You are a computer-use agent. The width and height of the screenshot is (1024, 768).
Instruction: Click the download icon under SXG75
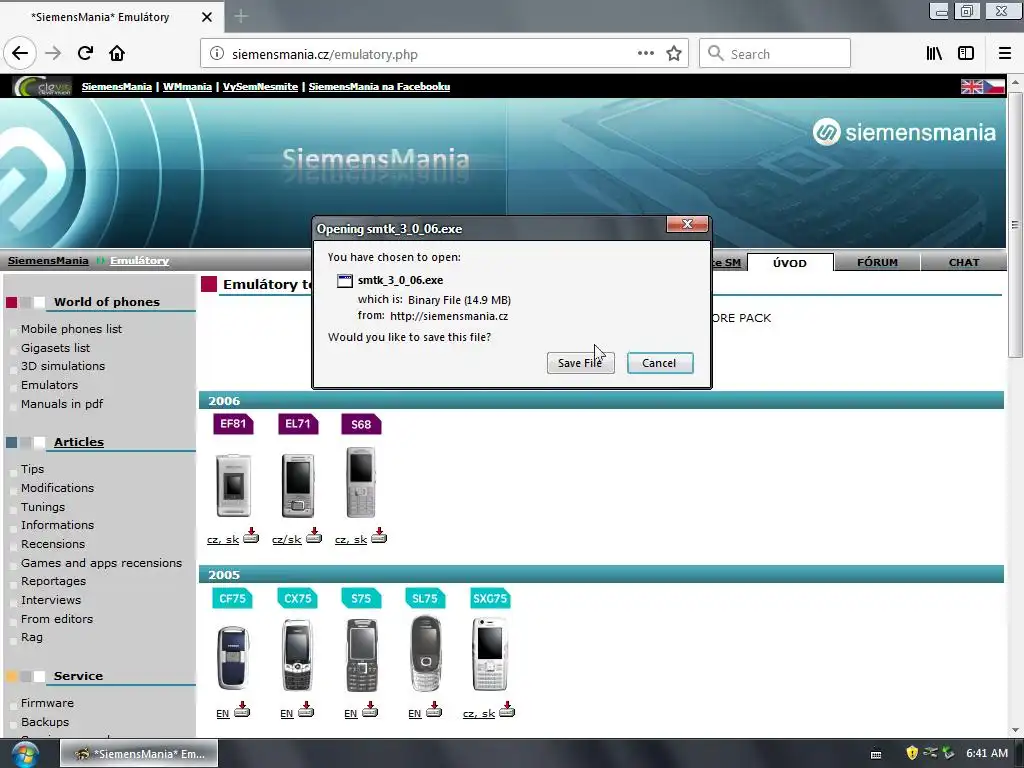(x=507, y=710)
